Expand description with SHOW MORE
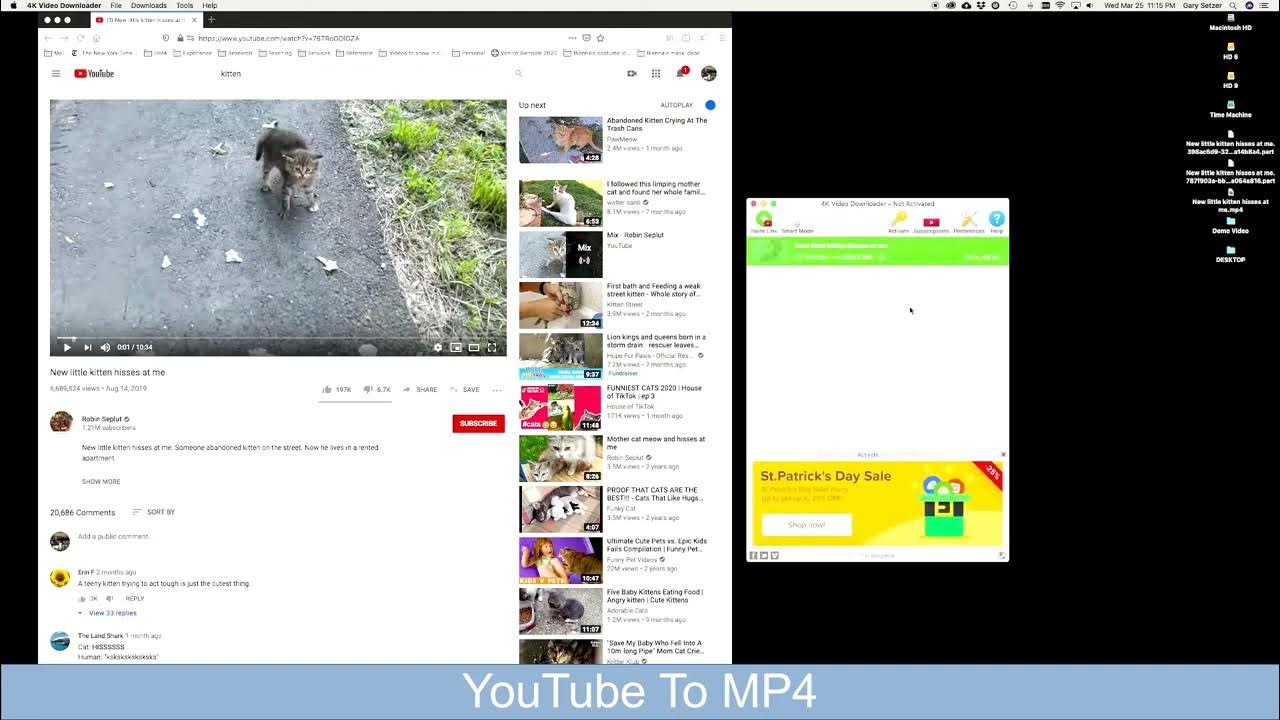 click(101, 481)
